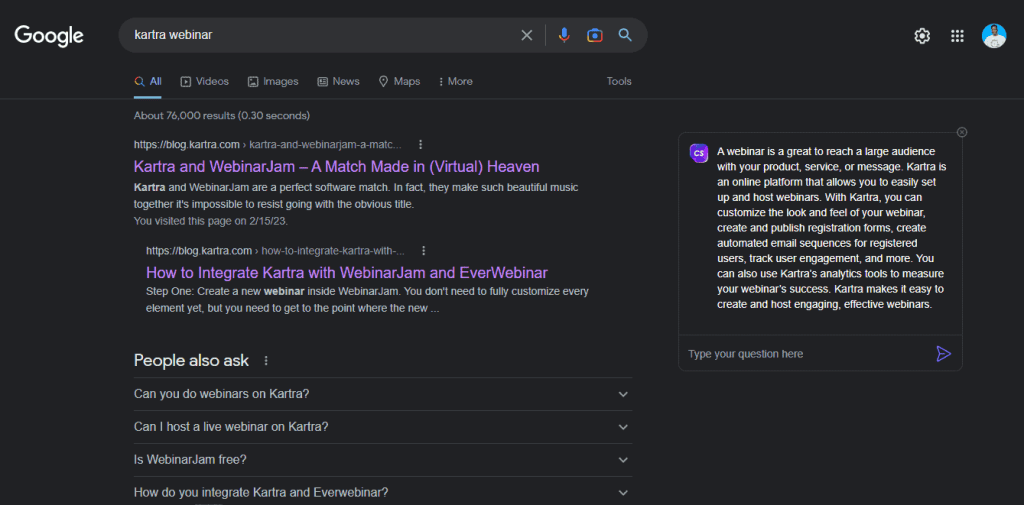Switch to the Maps tab

point(399,82)
